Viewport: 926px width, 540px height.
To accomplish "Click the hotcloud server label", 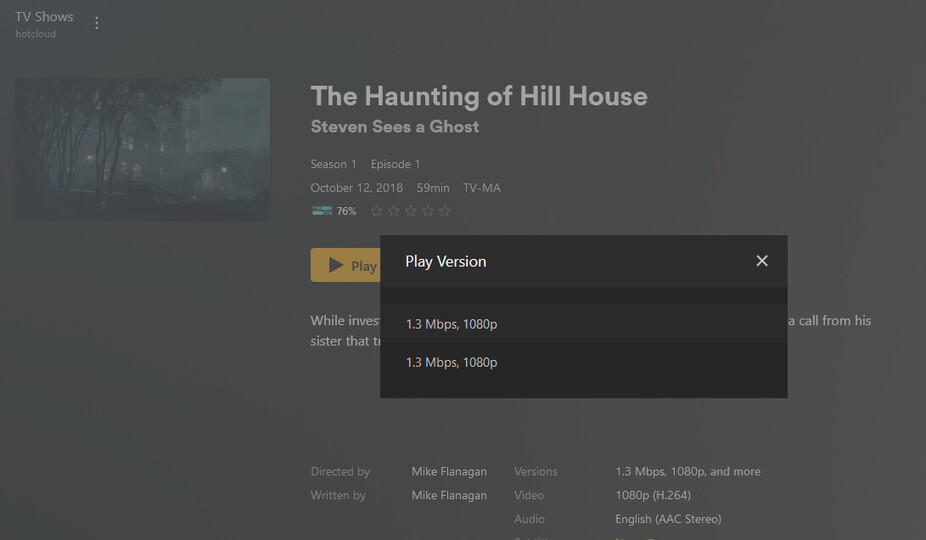I will pos(35,34).
